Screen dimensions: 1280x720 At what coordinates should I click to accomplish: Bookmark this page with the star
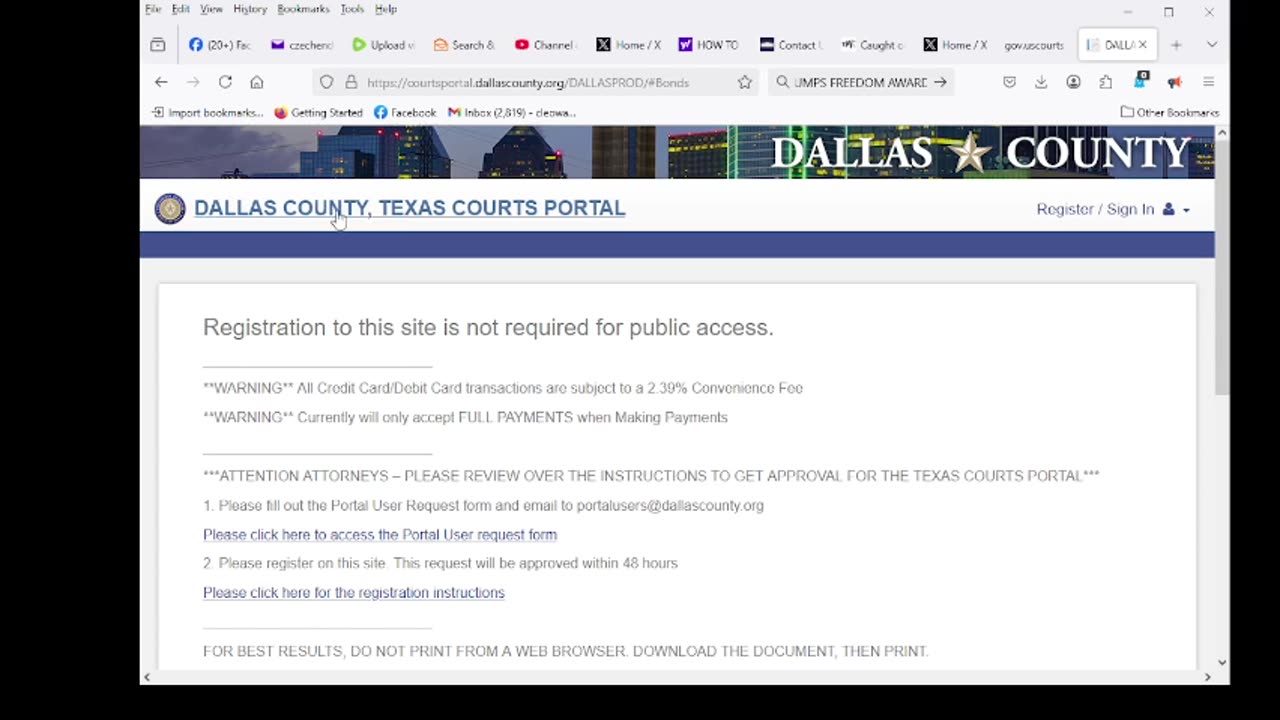point(744,82)
